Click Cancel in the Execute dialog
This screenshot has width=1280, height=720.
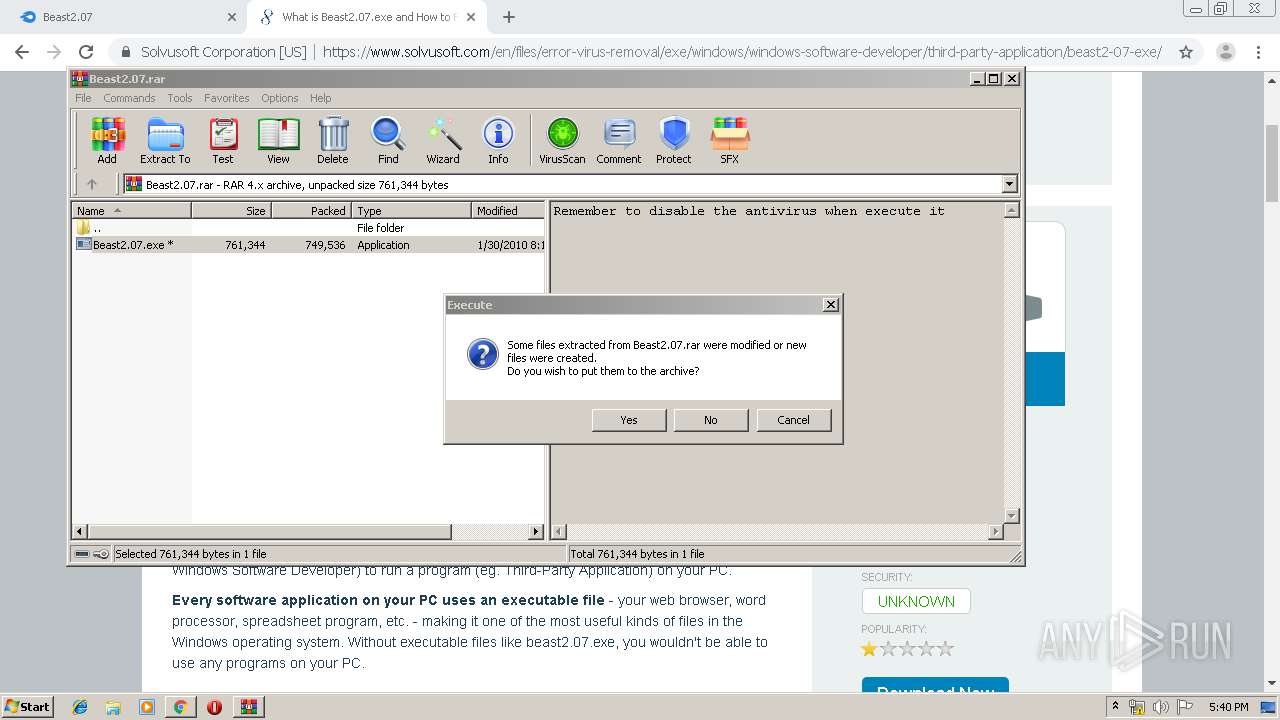click(794, 420)
